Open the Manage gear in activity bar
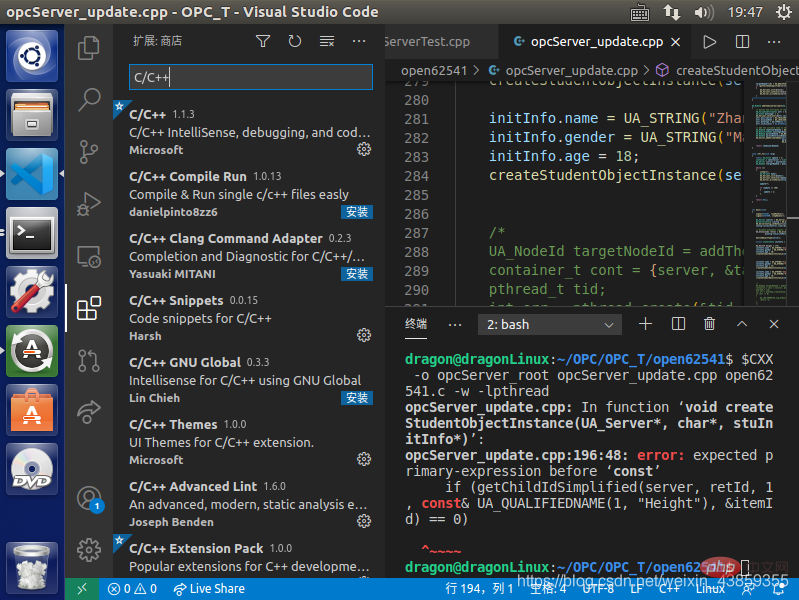Viewport: 799px width, 600px height. [x=89, y=550]
